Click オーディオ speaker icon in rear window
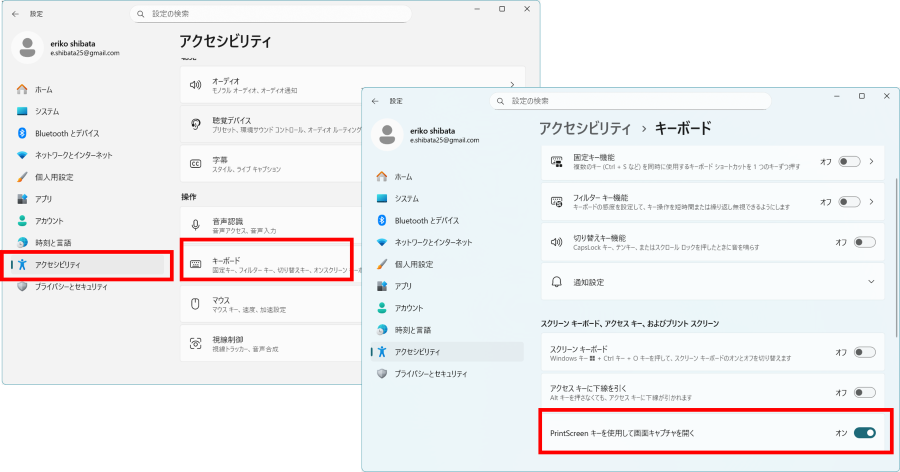This screenshot has width=900, height=472. point(195,85)
